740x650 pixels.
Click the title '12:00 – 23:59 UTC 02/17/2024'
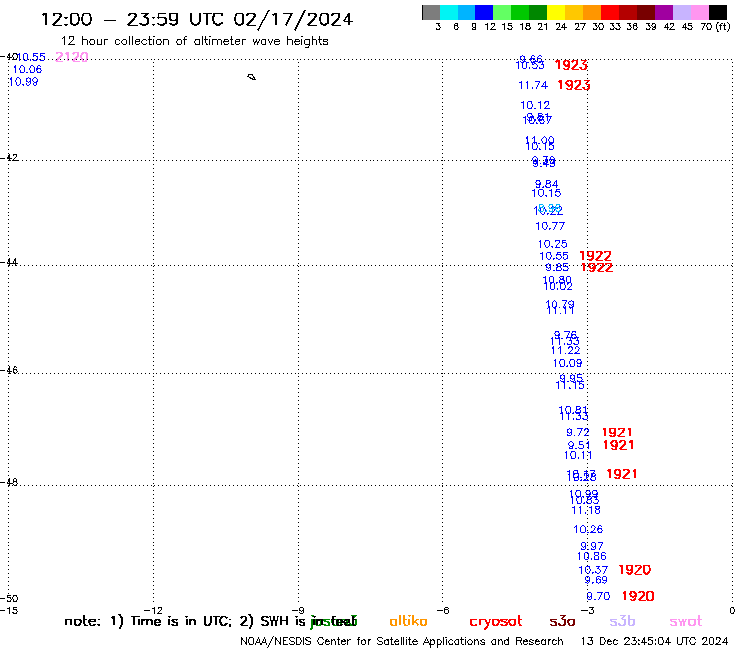tap(197, 19)
